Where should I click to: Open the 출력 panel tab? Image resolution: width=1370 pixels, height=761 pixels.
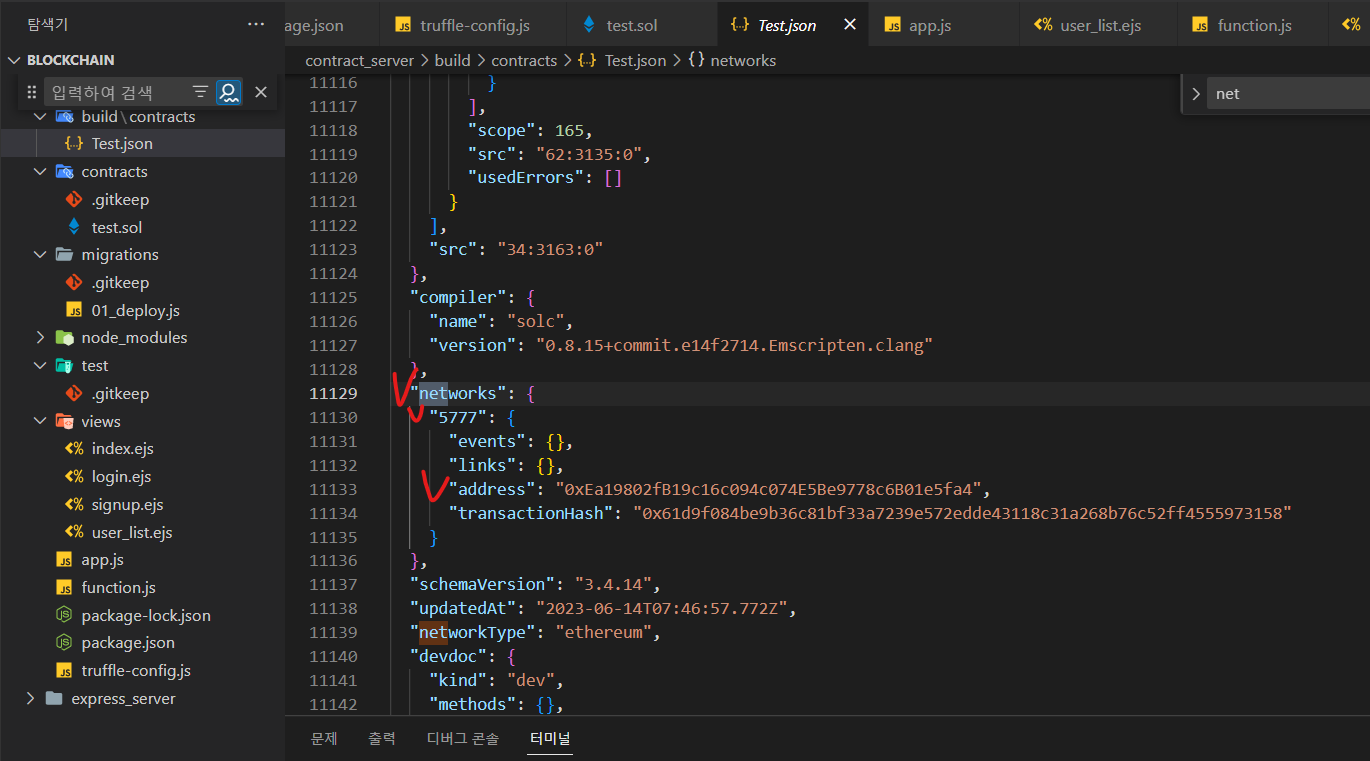click(x=382, y=739)
